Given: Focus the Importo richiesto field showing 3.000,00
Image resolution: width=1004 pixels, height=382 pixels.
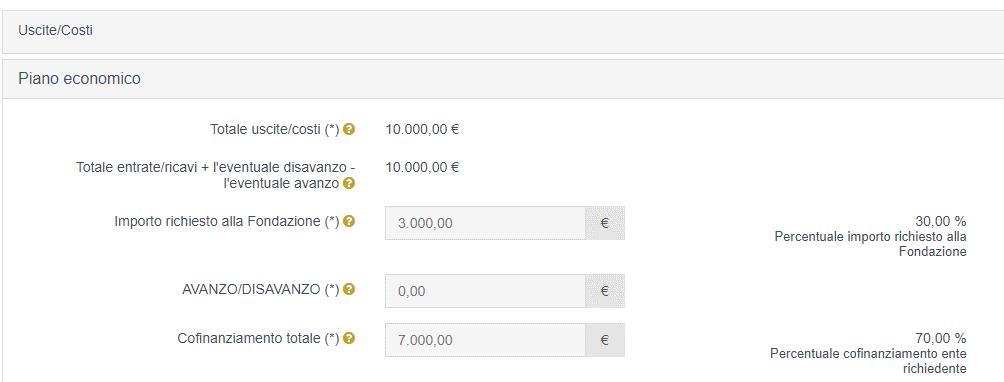Looking at the screenshot, I should point(485,223).
